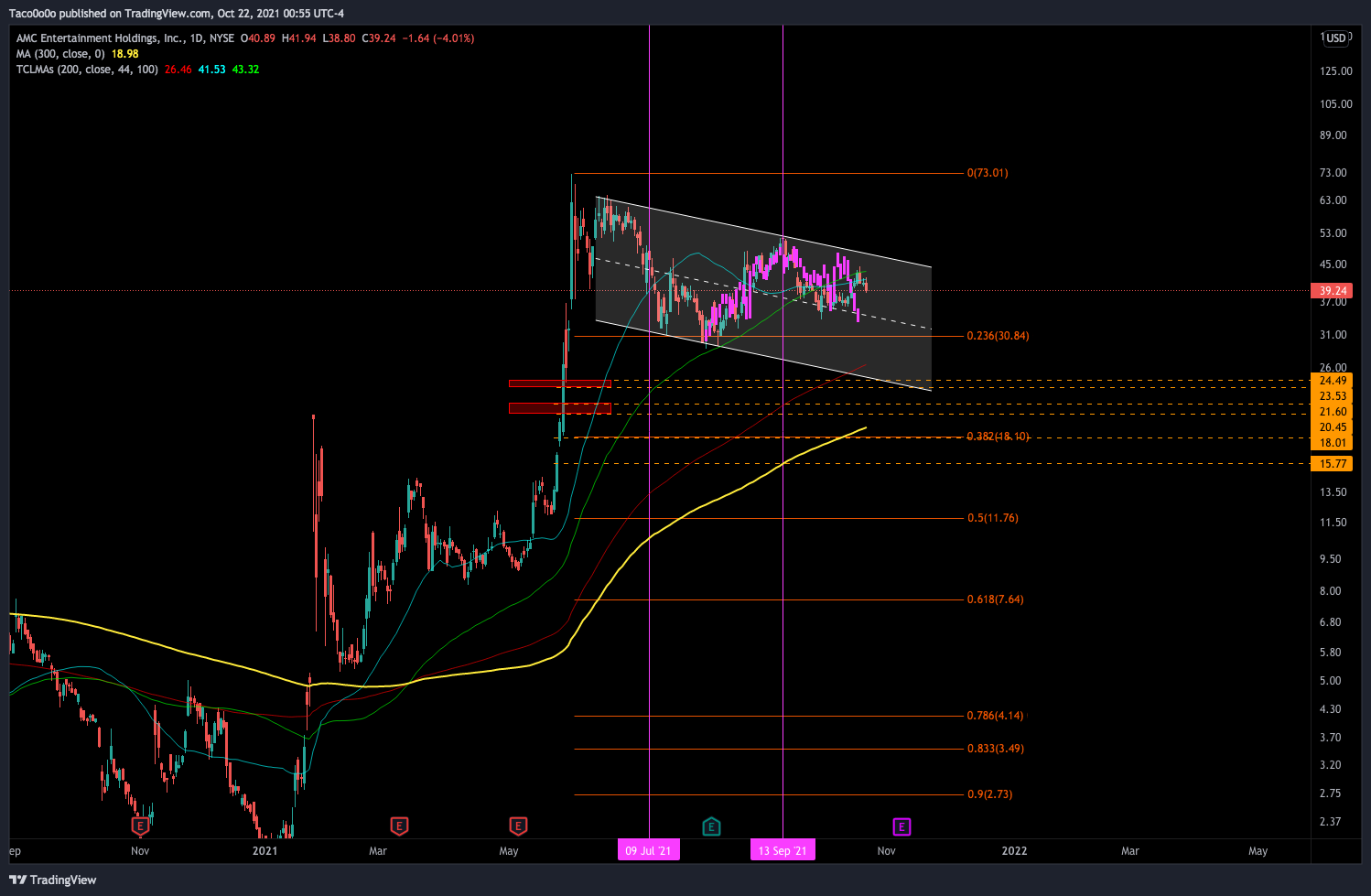
Task: Click the 15.77 price level label
Action: pyautogui.click(x=1332, y=464)
